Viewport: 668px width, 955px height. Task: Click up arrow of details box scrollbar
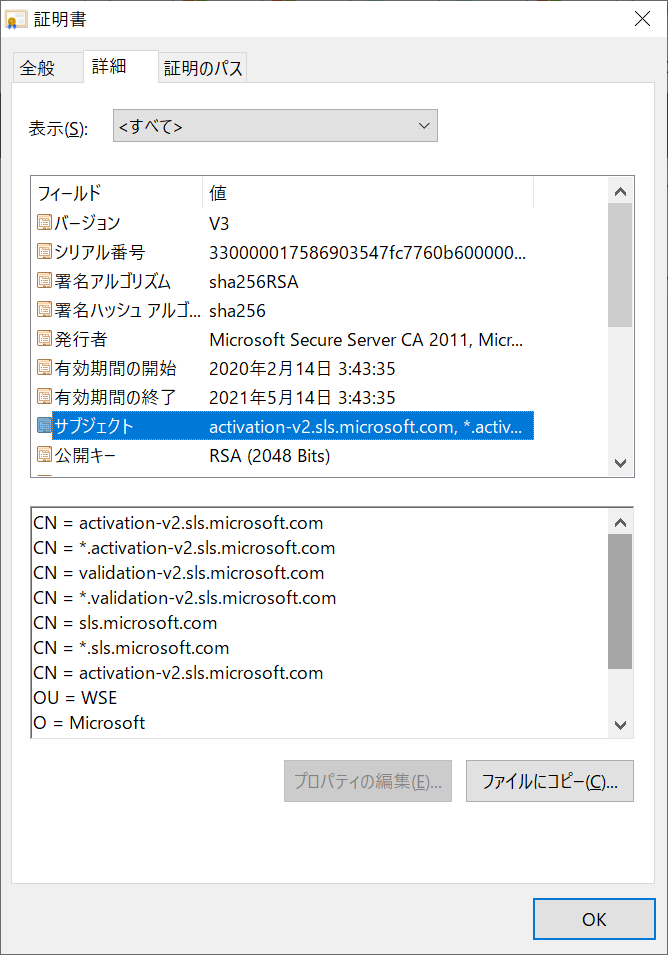pos(621,522)
